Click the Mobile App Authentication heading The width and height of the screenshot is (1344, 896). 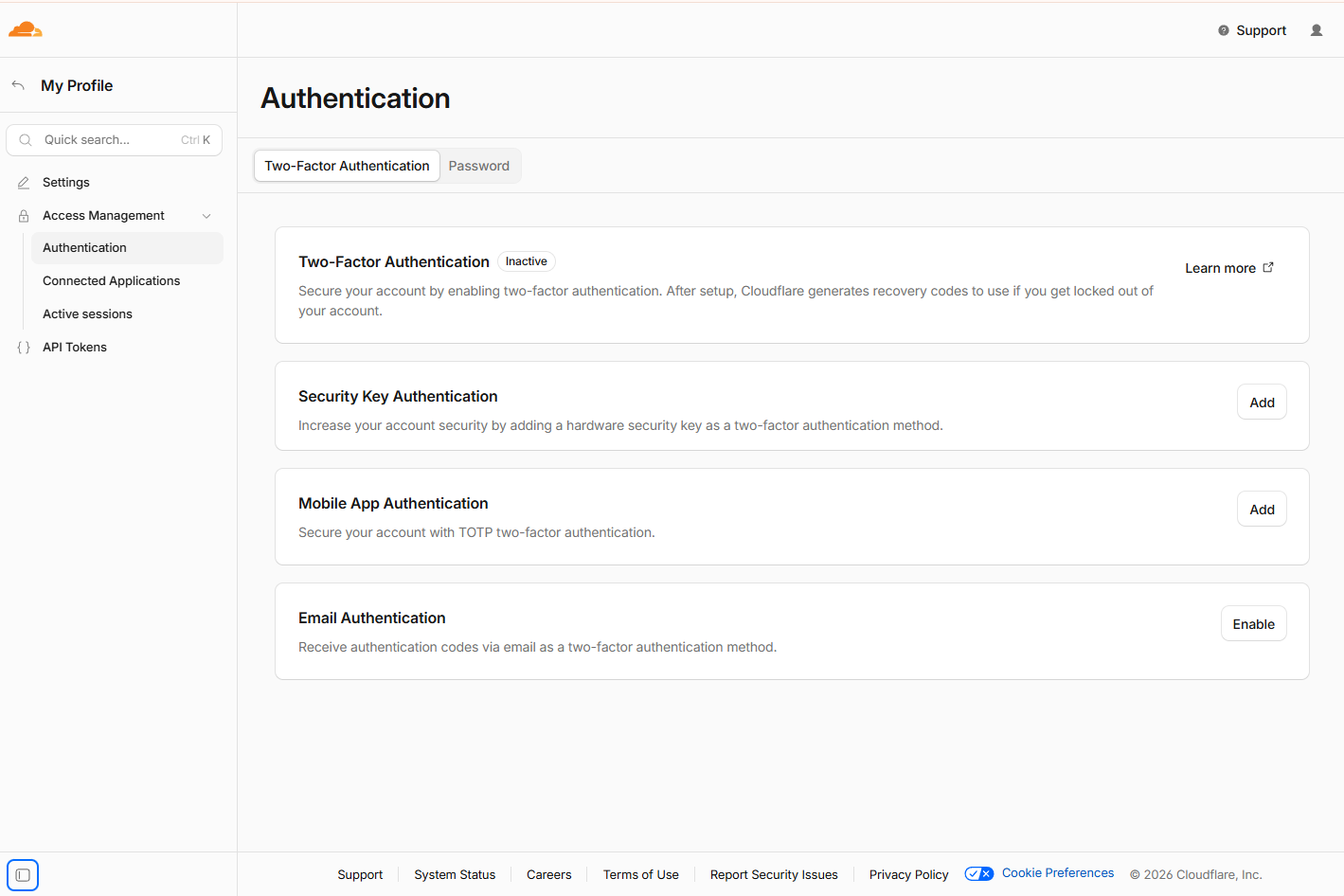393,504
